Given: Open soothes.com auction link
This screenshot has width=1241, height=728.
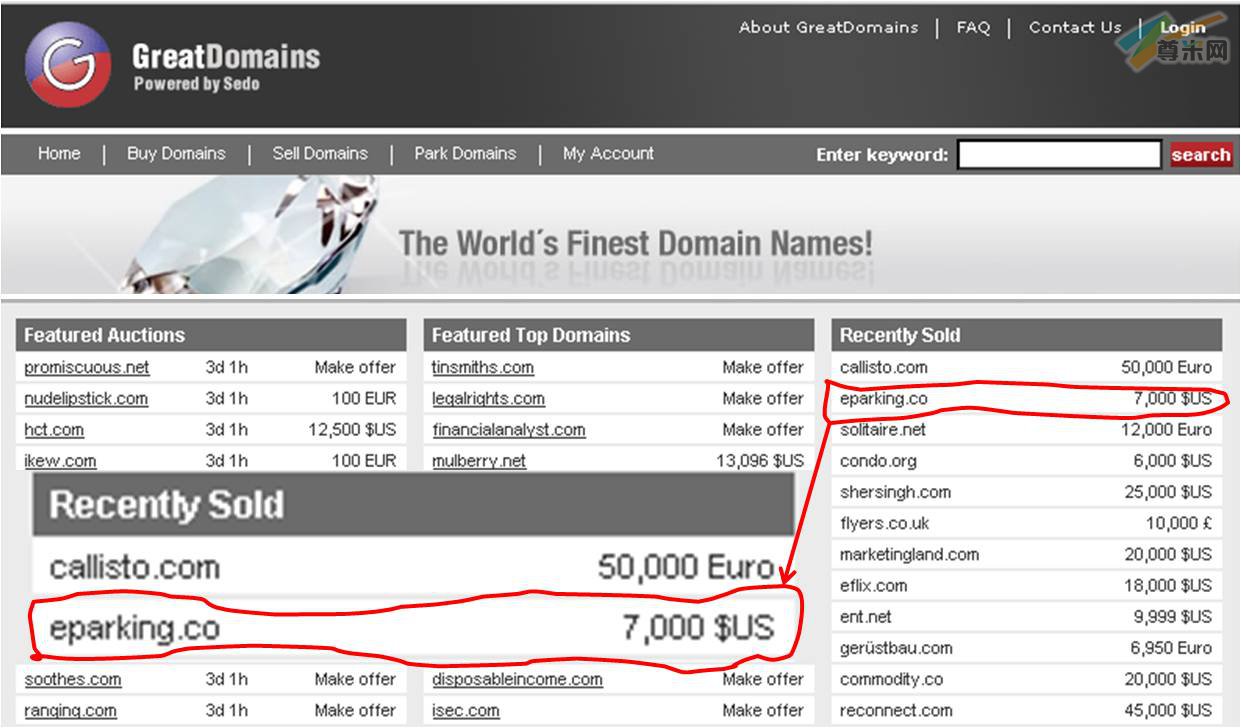Looking at the screenshot, I should (73, 680).
